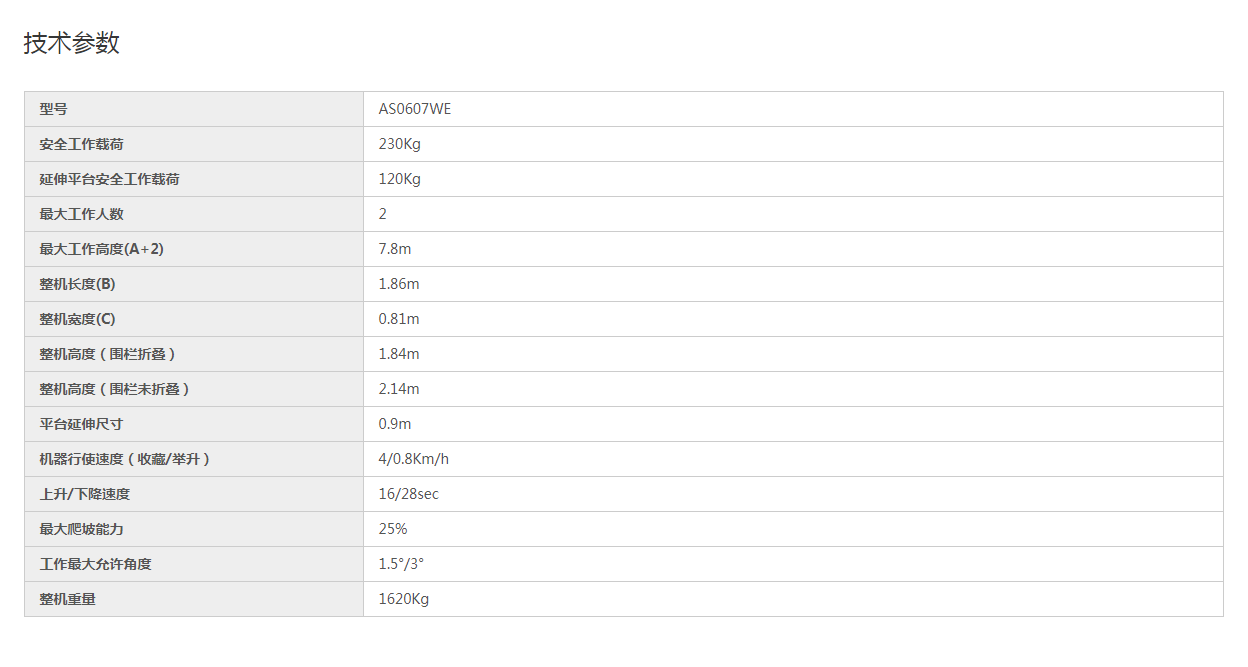Select the 平台延伸尺寸 label
The image size is (1248, 667).
82,424
